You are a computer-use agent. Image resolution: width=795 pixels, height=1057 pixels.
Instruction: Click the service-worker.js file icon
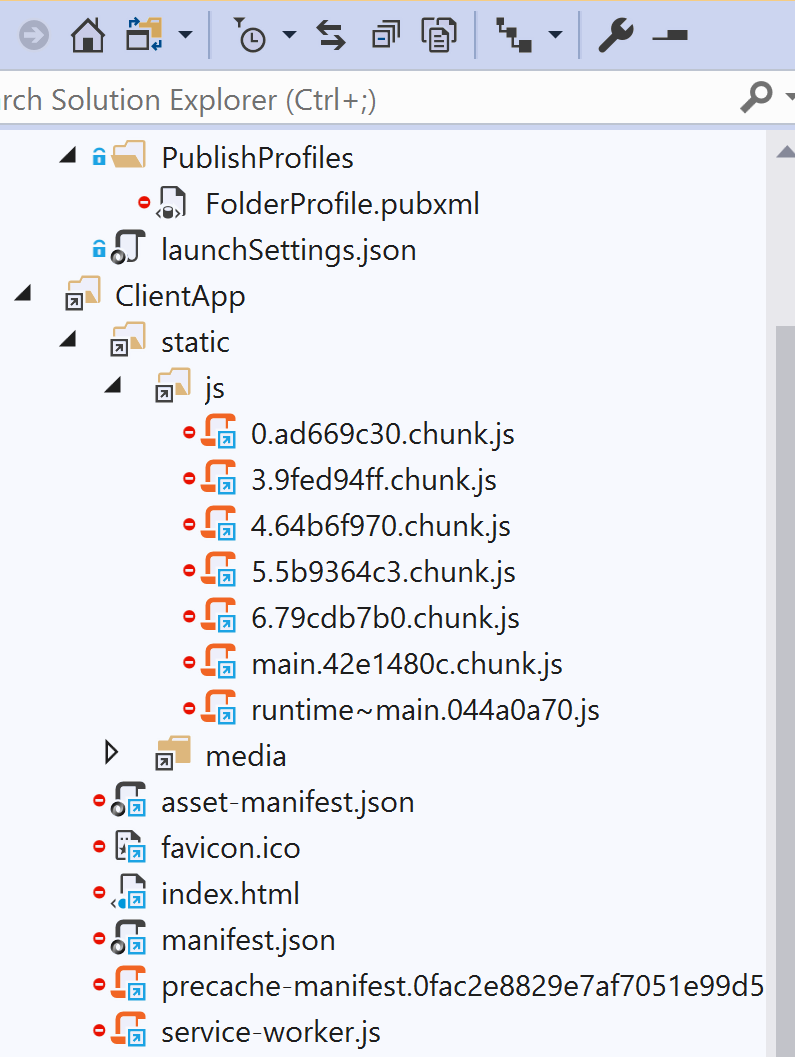coord(128,1029)
